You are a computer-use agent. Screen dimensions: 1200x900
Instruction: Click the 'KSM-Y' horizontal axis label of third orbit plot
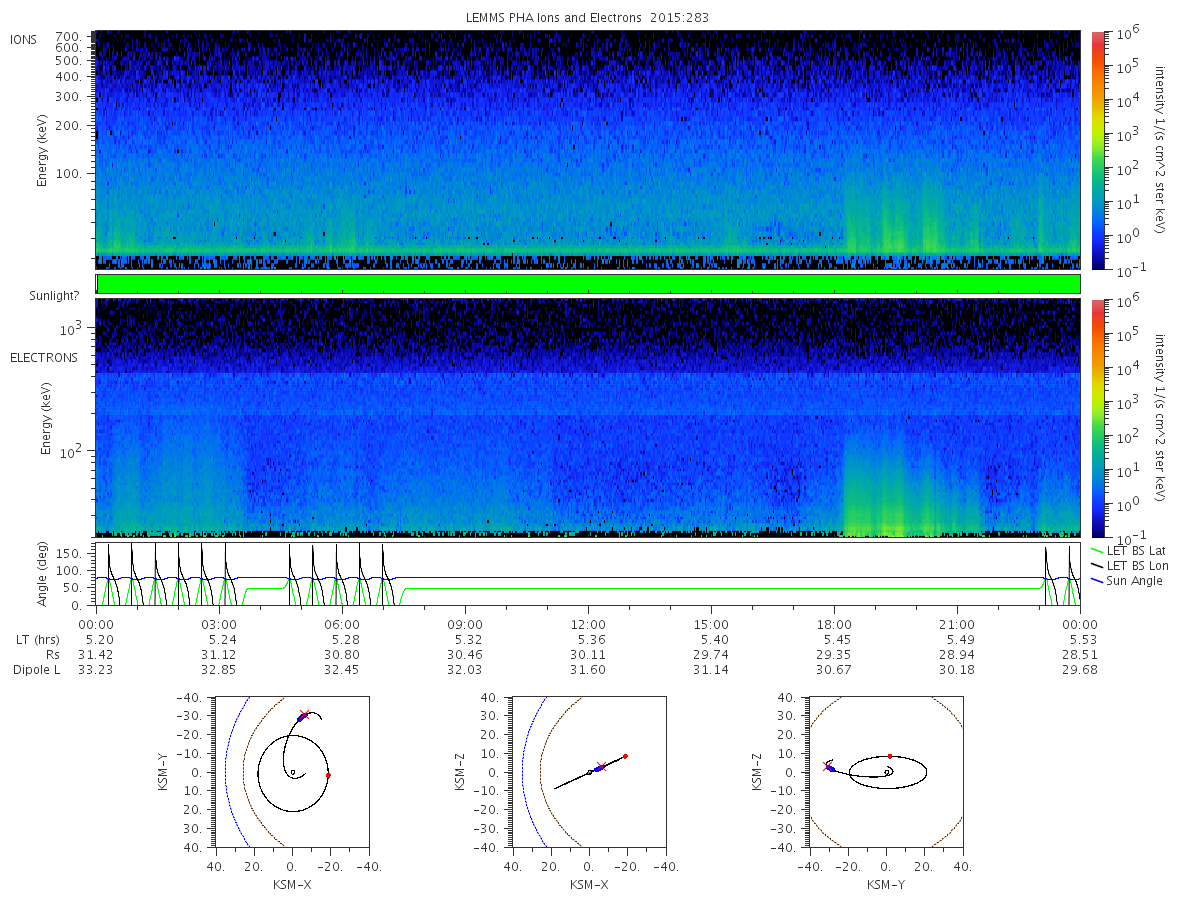click(x=885, y=885)
